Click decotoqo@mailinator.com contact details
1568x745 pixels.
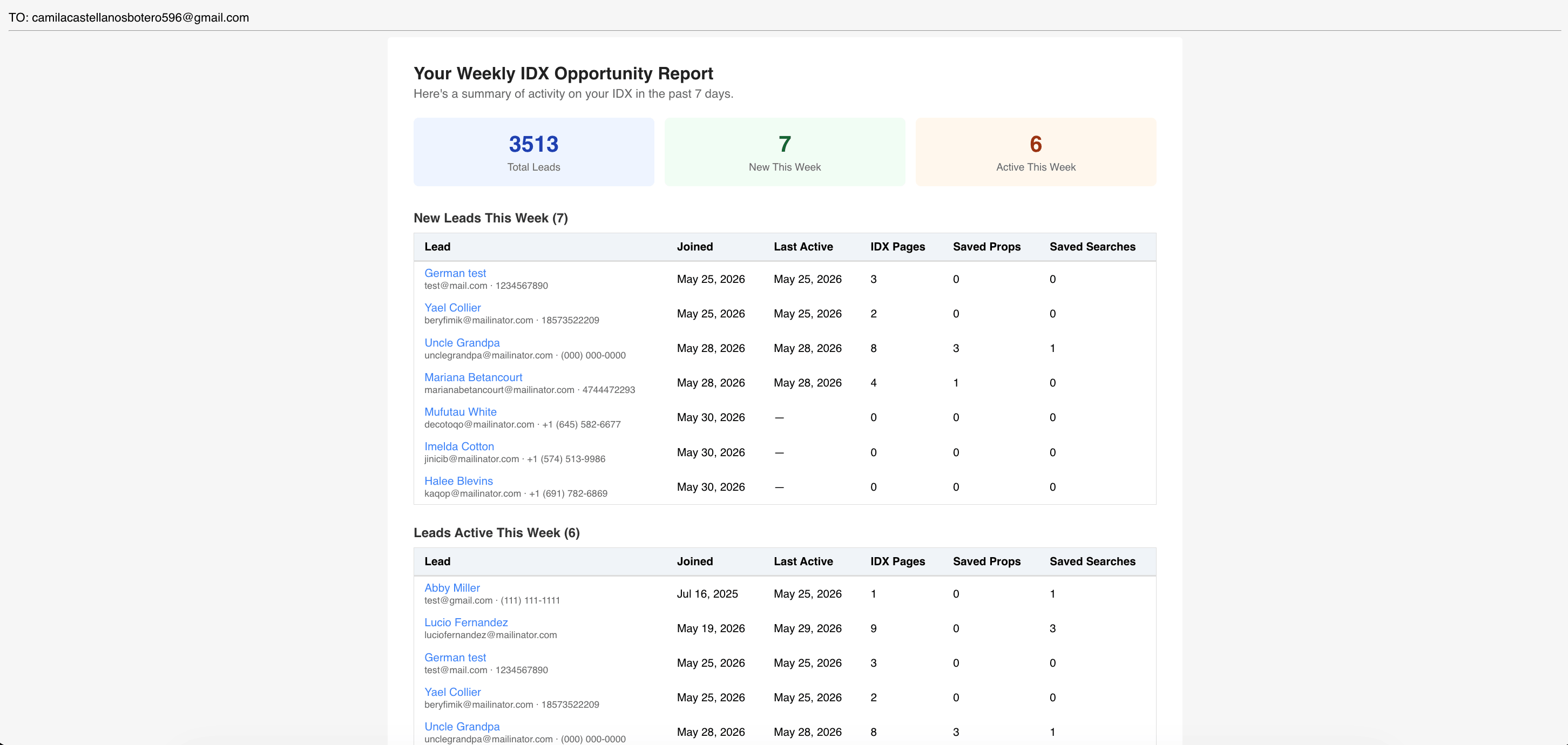522,425
